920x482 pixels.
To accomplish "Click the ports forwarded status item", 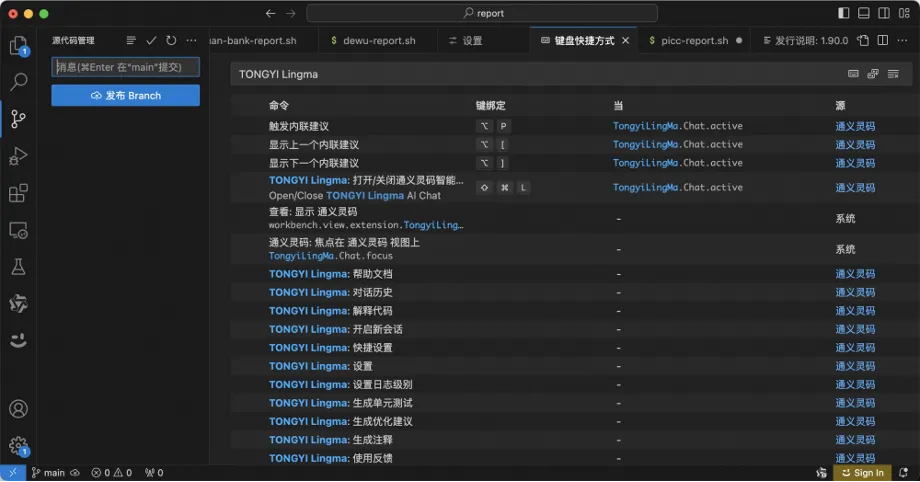I will tap(154, 473).
